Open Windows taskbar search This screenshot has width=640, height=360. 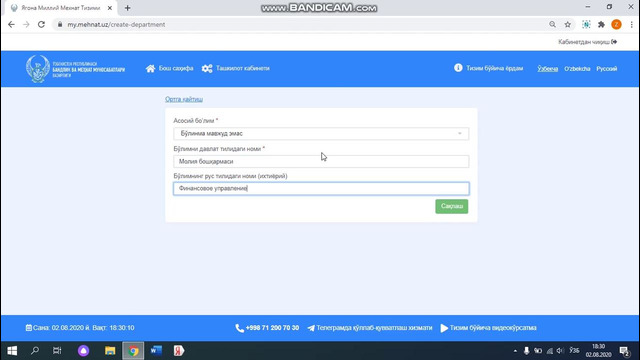click(35, 351)
